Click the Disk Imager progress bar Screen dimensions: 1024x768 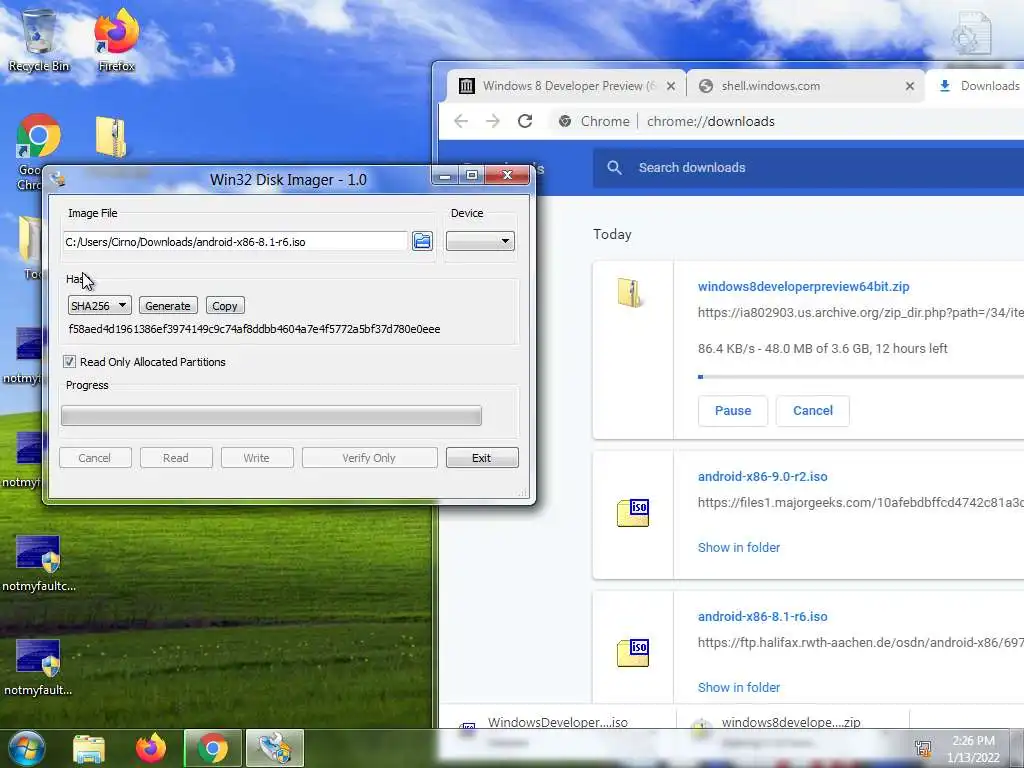[271, 415]
